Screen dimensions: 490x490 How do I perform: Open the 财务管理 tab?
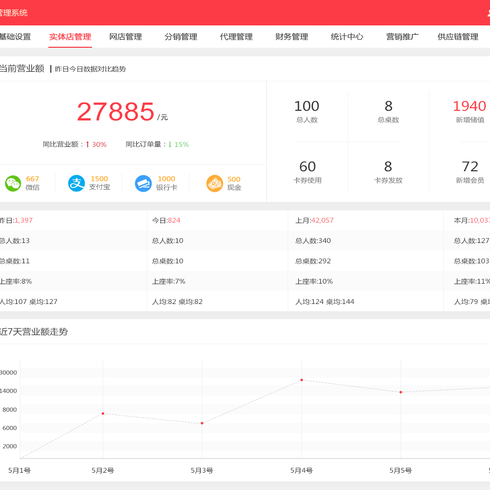292,37
